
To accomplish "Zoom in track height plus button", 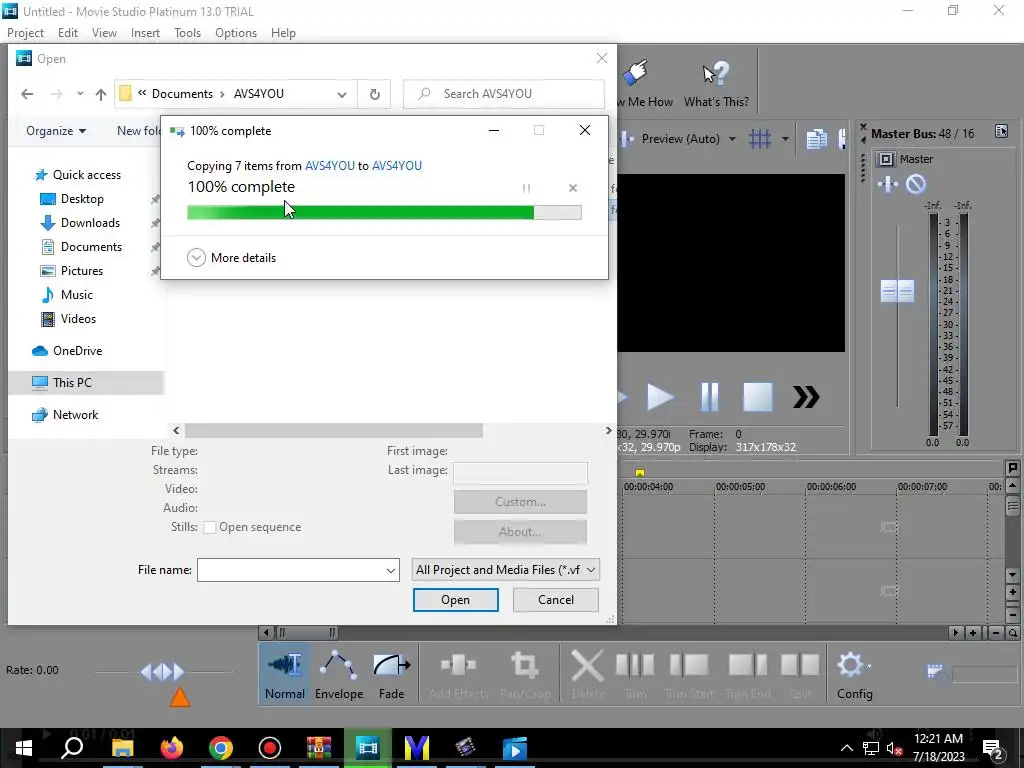I will [1012, 593].
